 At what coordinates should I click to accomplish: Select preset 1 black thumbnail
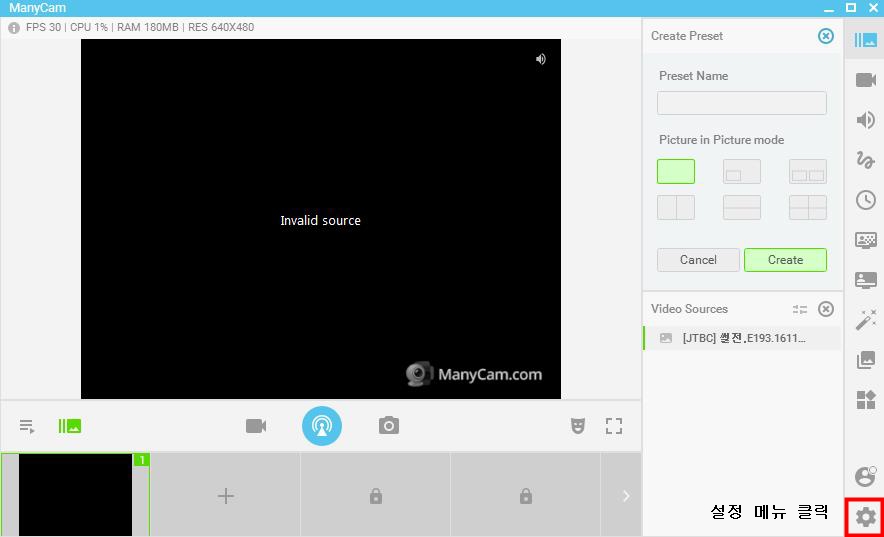(76, 495)
